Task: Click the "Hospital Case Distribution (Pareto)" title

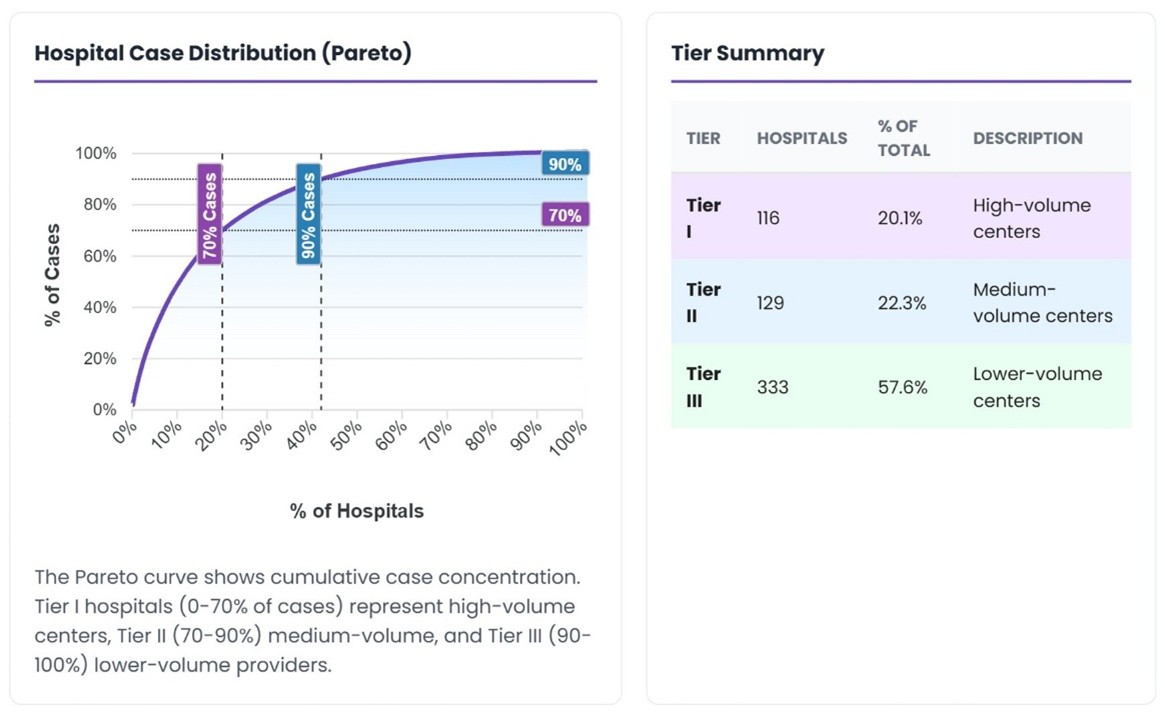Action: pos(223,53)
